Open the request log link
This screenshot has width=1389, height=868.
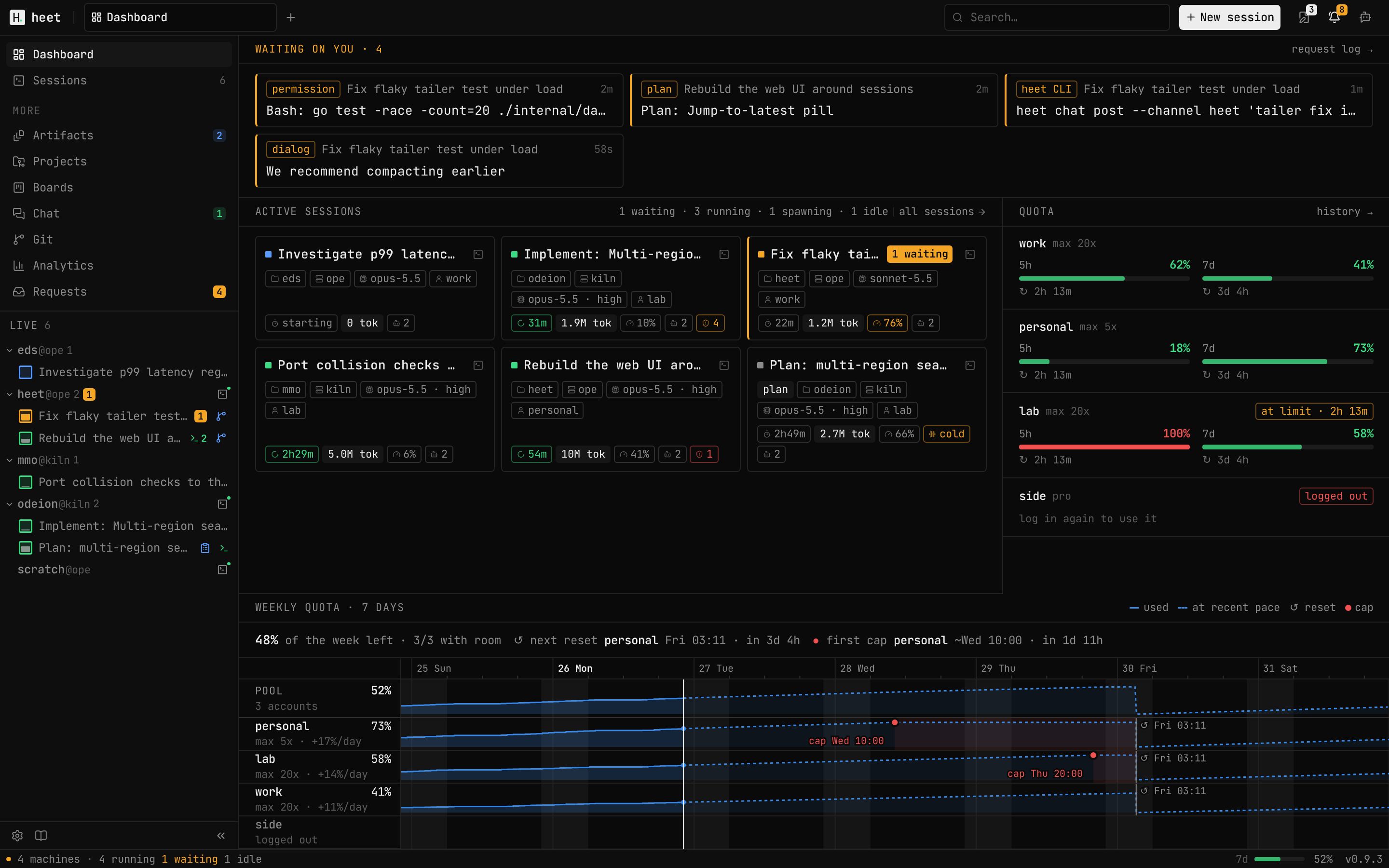click(1332, 49)
